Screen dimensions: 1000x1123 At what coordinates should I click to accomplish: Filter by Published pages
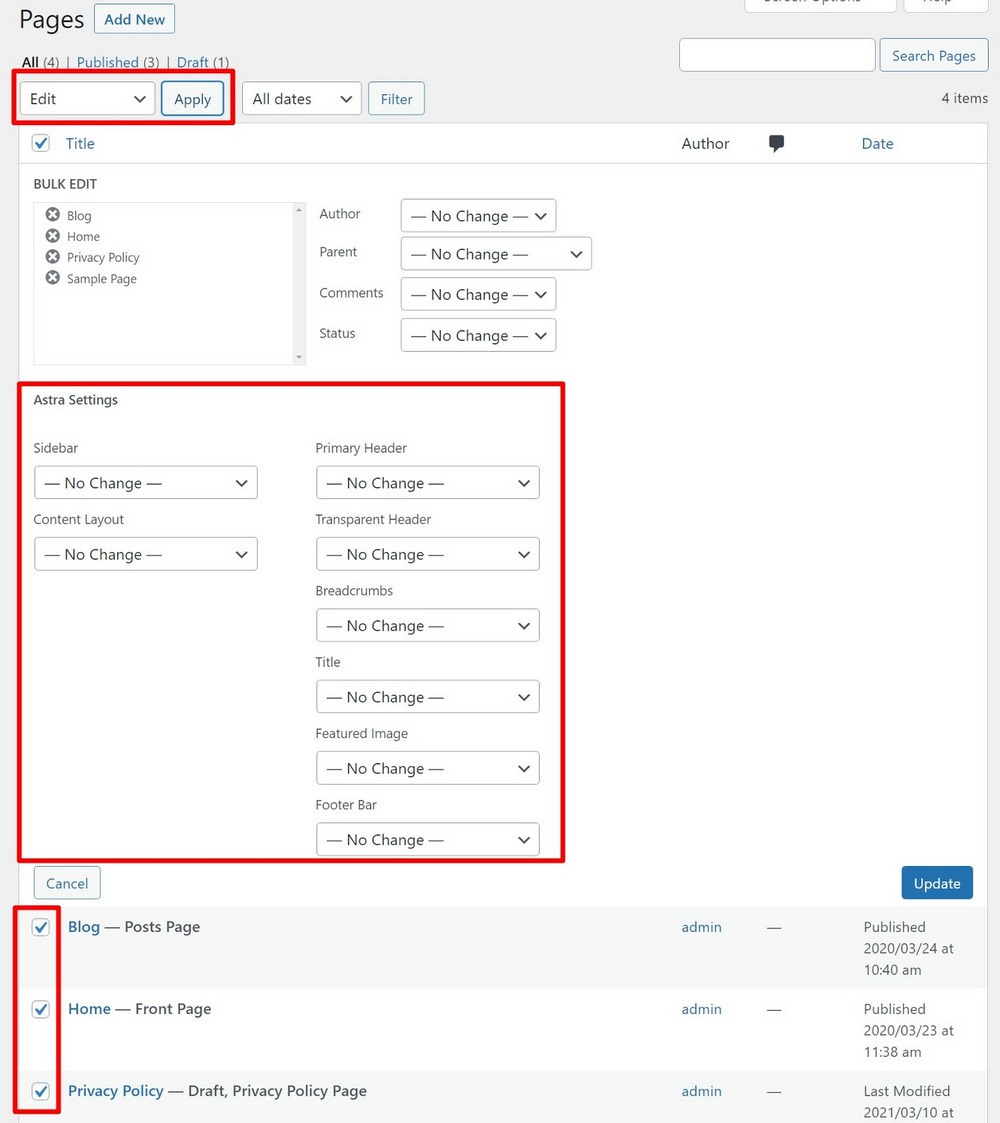click(107, 62)
